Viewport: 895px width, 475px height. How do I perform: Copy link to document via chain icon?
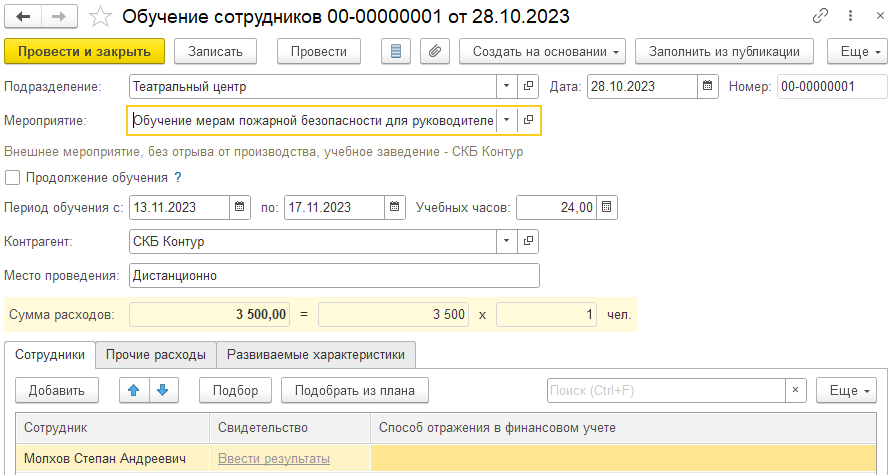(821, 16)
